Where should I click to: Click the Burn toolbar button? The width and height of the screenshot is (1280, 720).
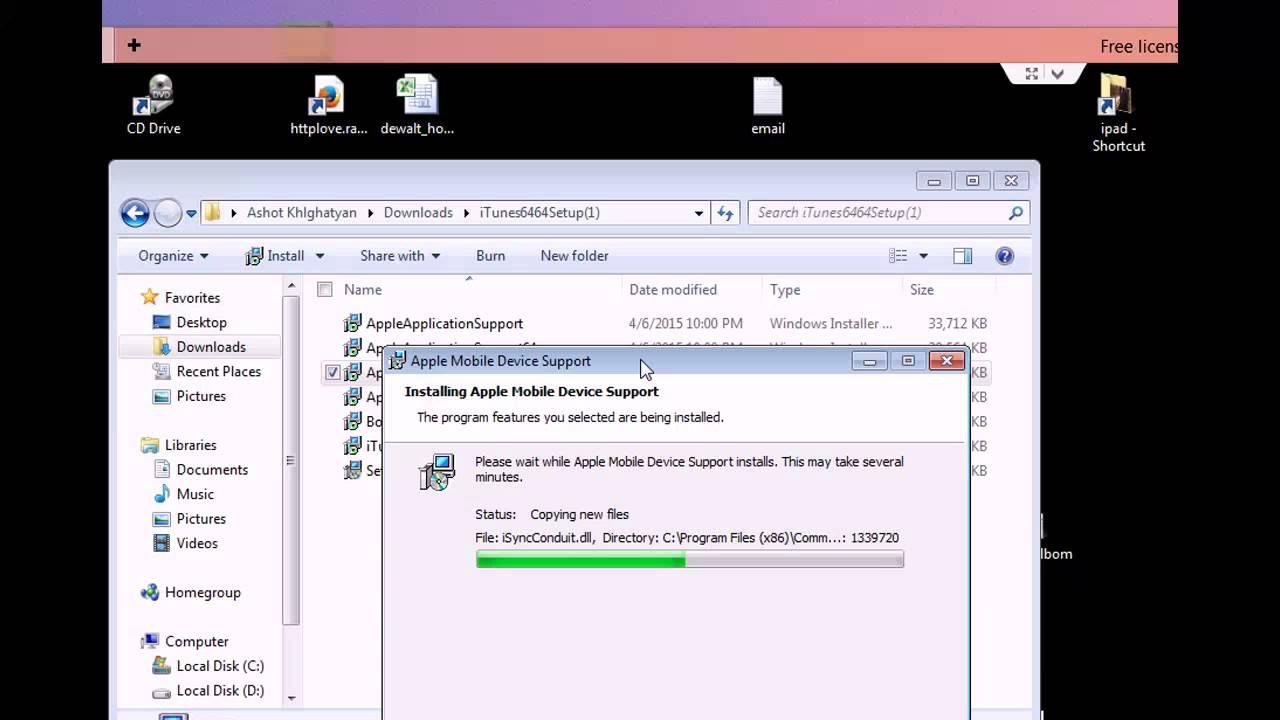click(x=490, y=256)
